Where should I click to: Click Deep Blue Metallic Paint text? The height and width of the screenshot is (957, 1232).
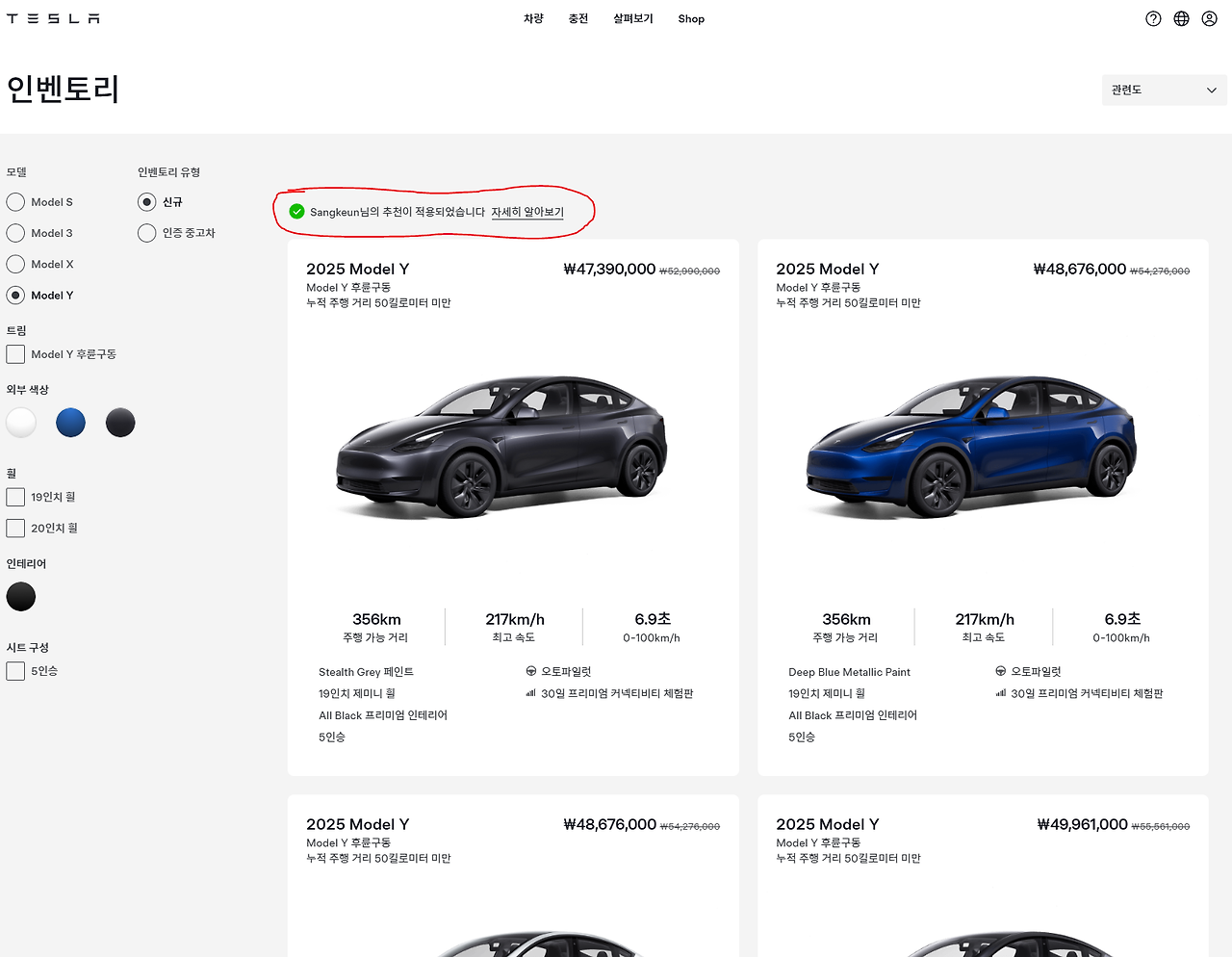pyautogui.click(x=849, y=672)
